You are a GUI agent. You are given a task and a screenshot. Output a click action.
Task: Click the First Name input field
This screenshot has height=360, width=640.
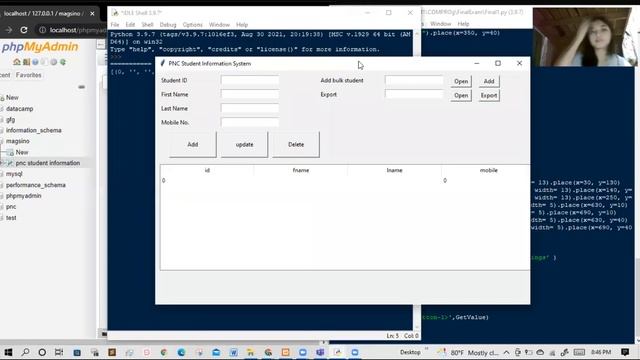pyautogui.click(x=250, y=94)
